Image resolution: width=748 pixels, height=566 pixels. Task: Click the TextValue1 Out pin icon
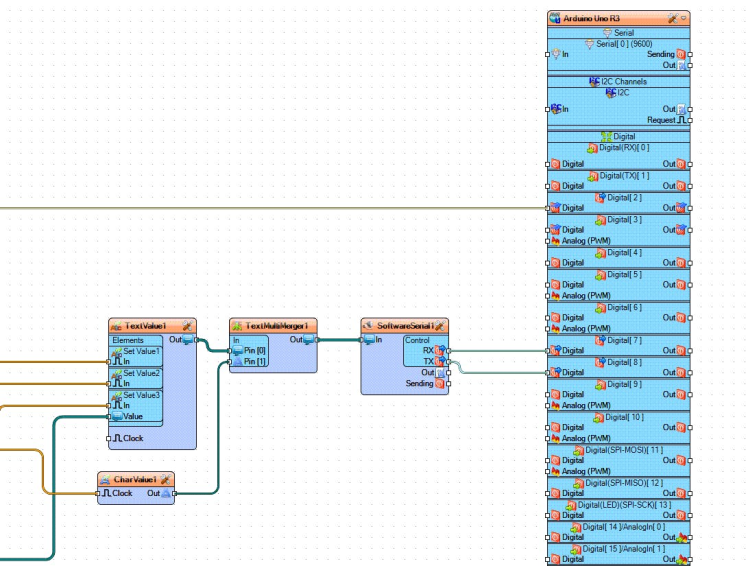(189, 341)
